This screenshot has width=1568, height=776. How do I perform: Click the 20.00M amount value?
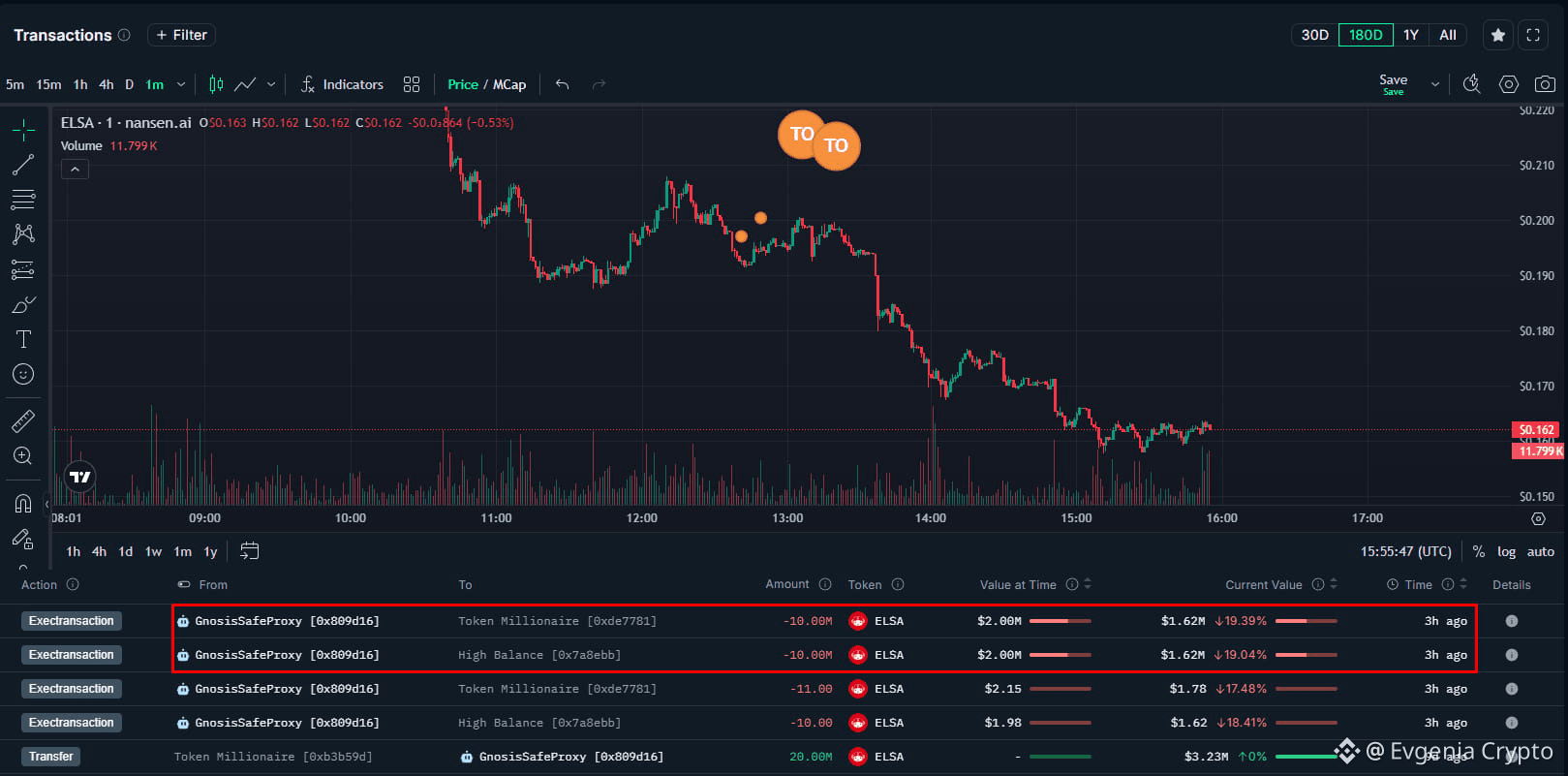811,757
